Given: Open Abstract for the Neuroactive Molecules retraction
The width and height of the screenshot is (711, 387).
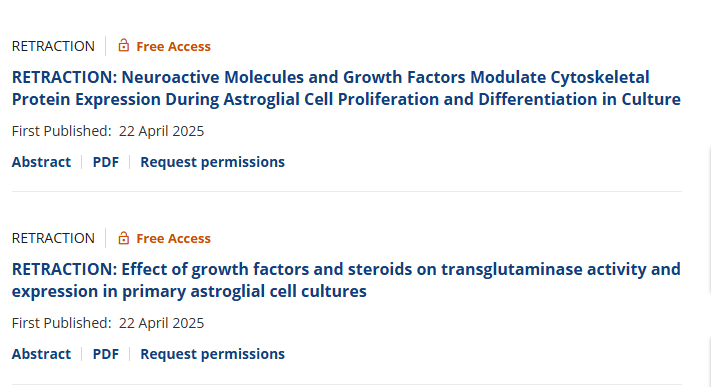Looking at the screenshot, I should click(x=41, y=162).
